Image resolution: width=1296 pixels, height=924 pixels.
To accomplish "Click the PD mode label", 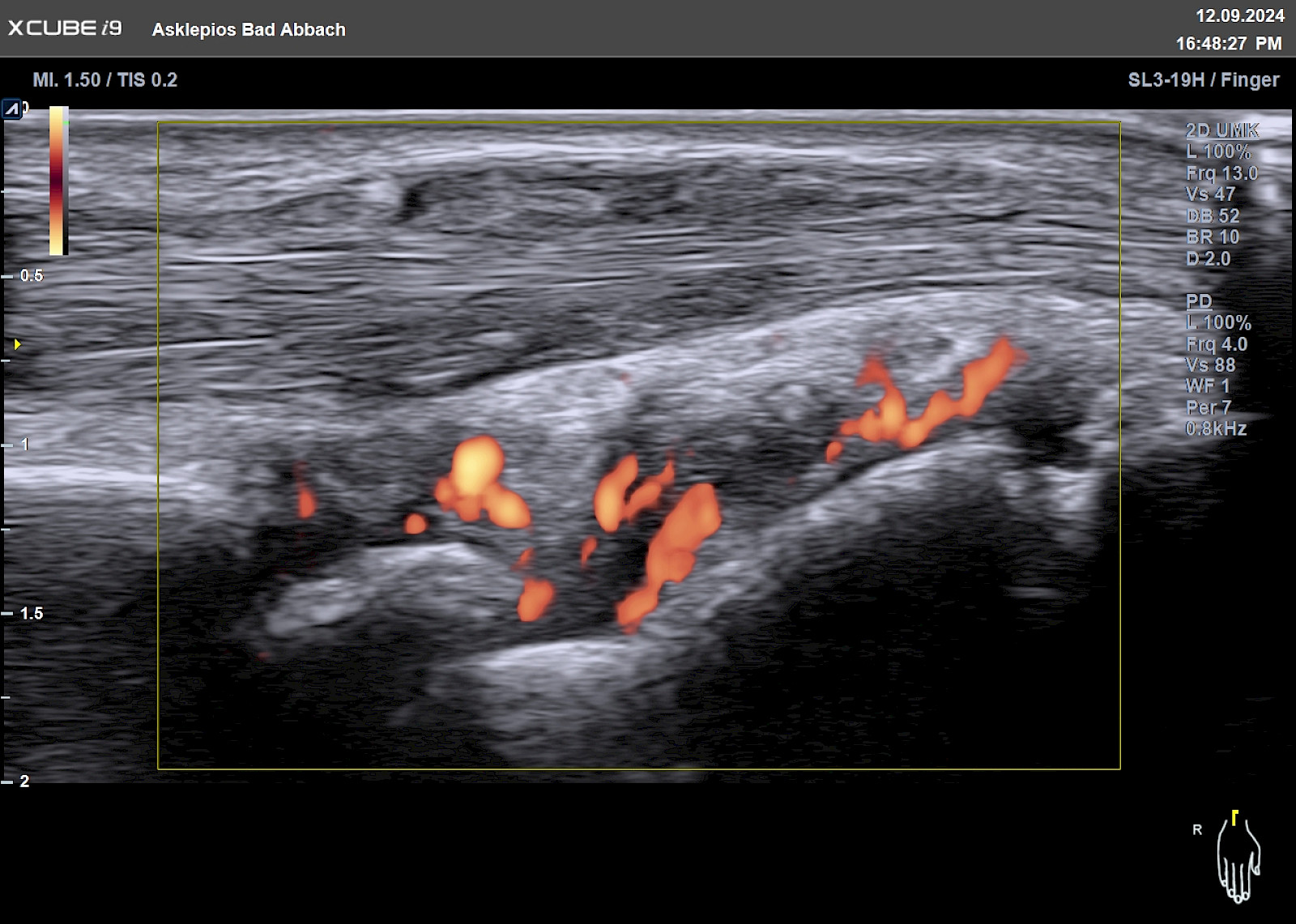I will pos(1199,301).
